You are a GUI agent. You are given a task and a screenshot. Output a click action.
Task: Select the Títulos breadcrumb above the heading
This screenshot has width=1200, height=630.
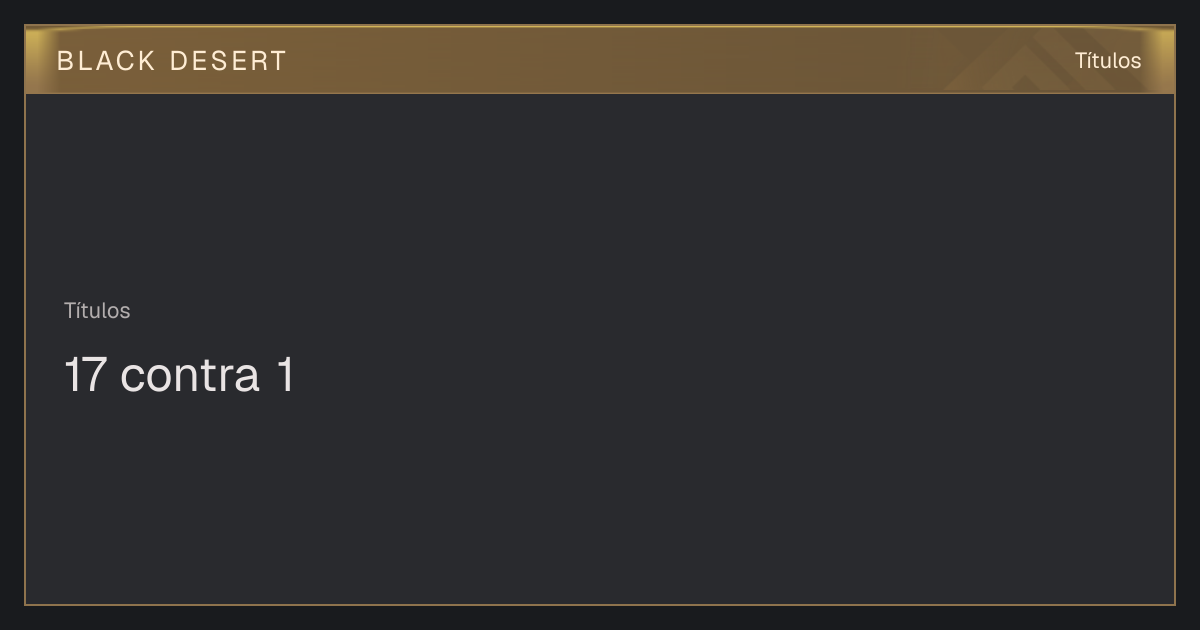tap(97, 310)
